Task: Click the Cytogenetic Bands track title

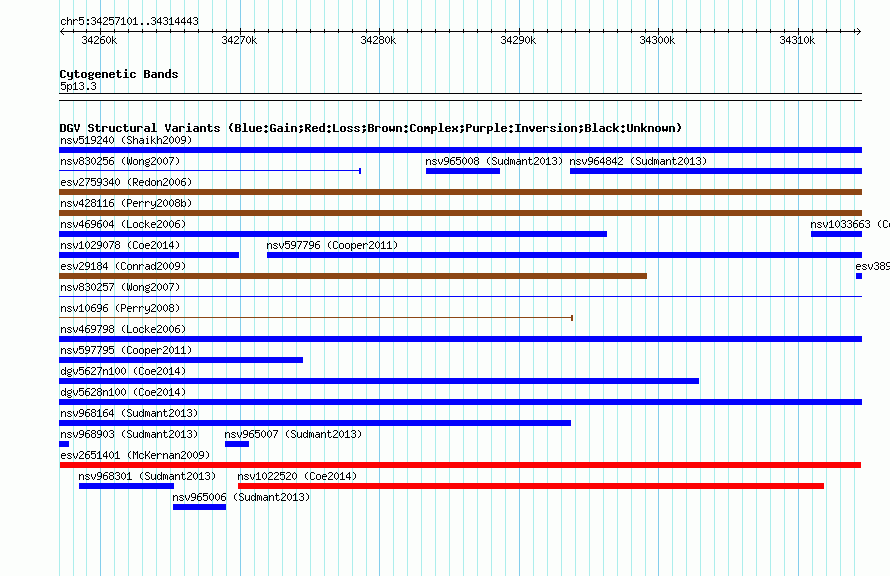Action: (119, 74)
